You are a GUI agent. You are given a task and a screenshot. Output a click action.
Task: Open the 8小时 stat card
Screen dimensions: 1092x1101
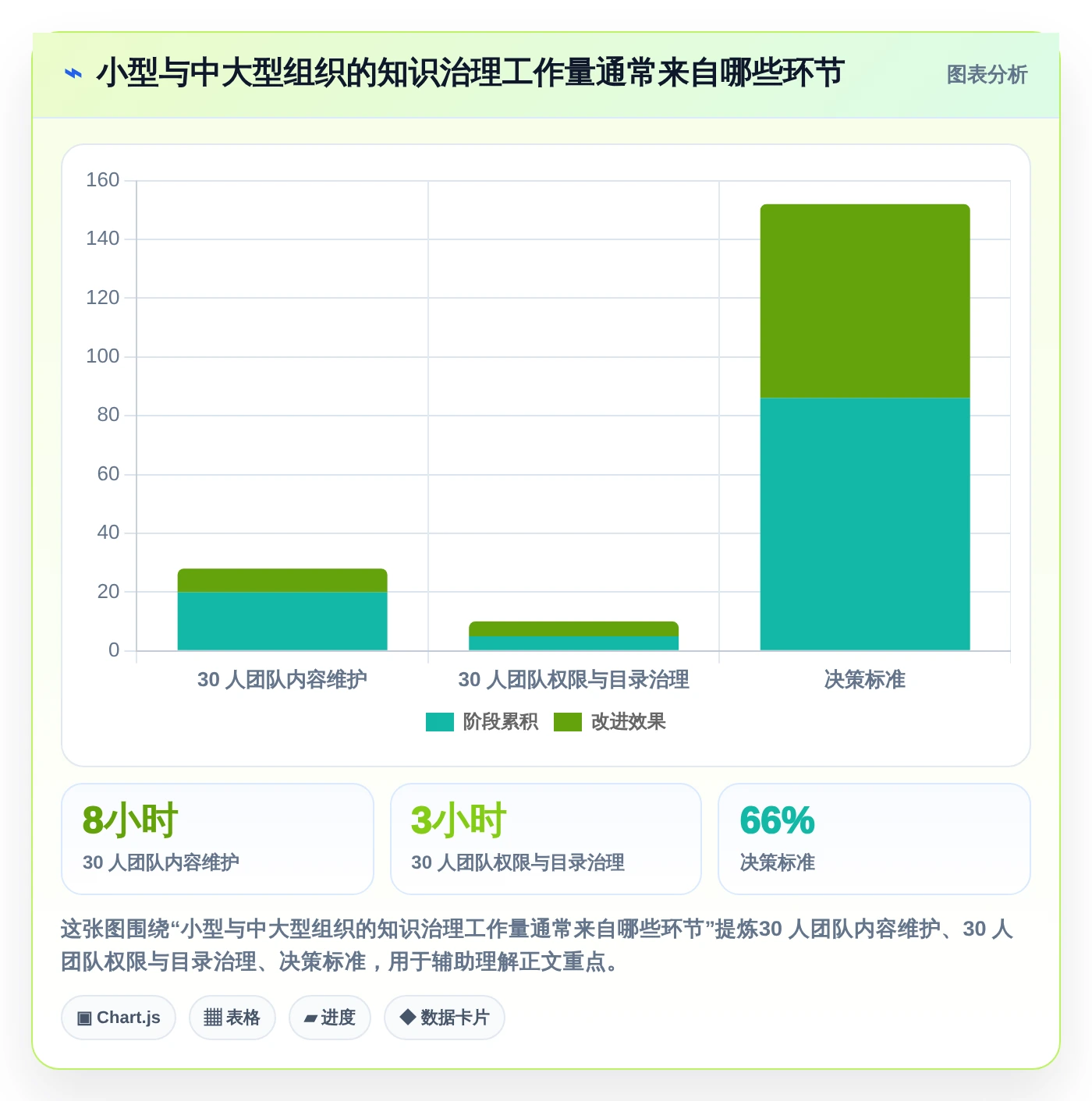point(218,839)
